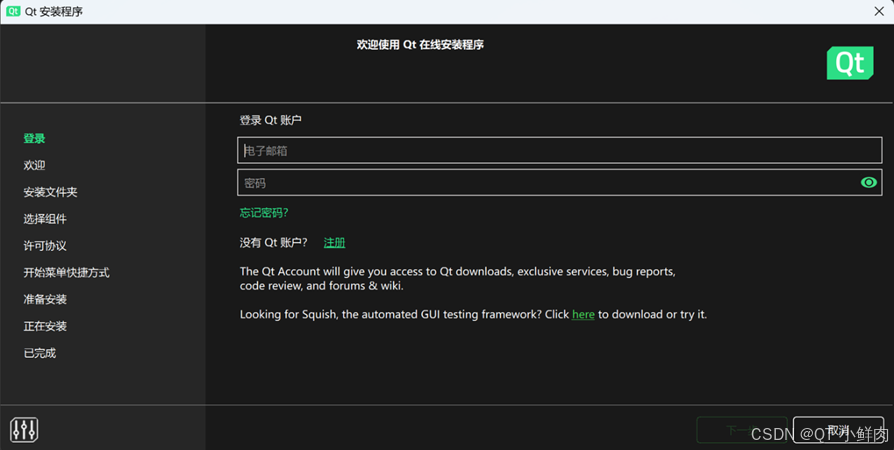
Task: Select 许可协议 step in sidebar
Action: point(45,246)
